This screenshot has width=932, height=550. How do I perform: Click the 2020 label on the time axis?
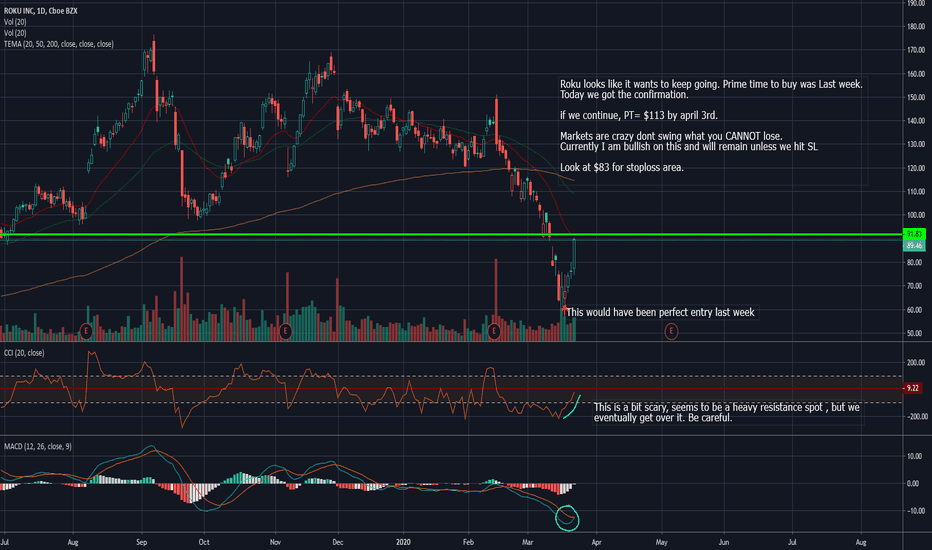point(403,542)
